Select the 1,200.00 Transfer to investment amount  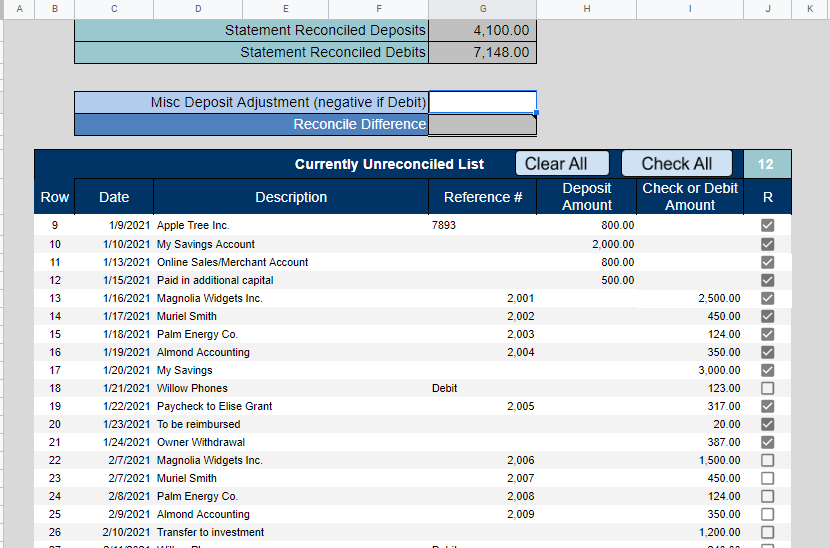pyautogui.click(x=690, y=532)
